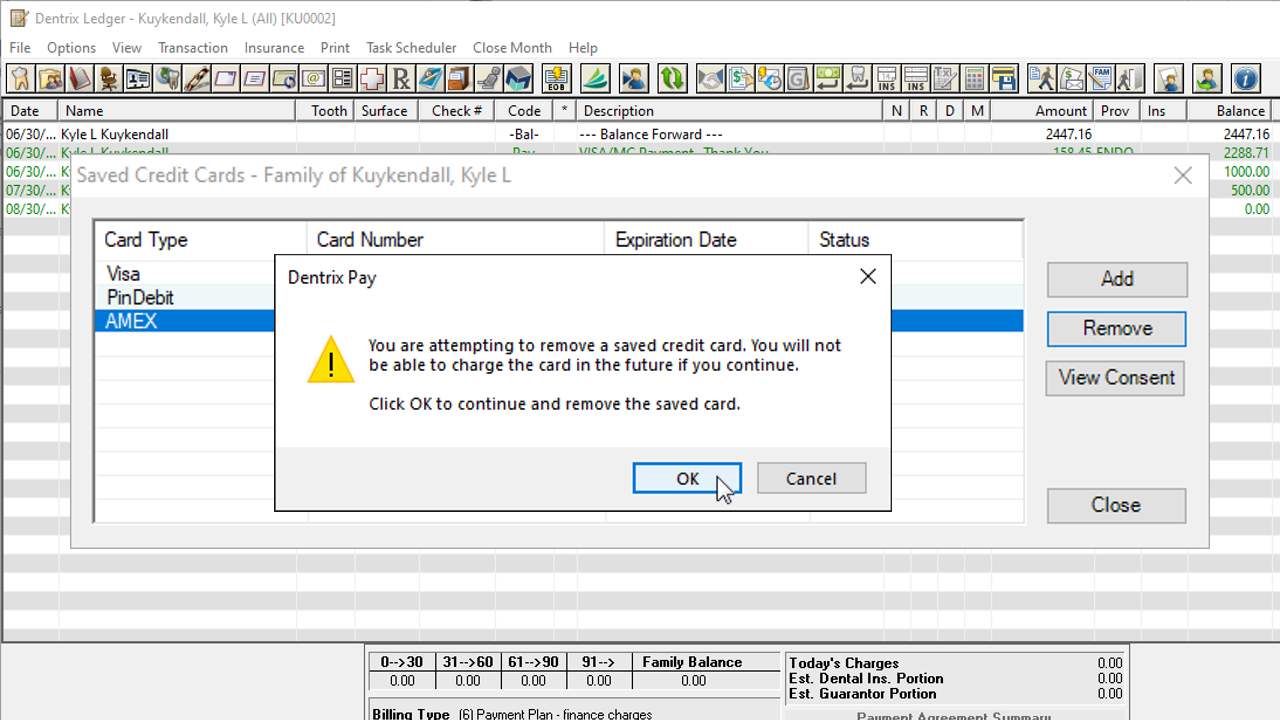Screen dimensions: 1280x720
Task: Select the PinDebit card row
Action: (x=140, y=298)
